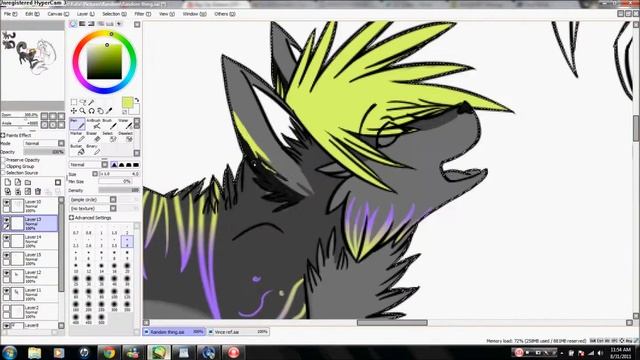Adjust the layer Opacity slider
Image resolution: width=640 pixels, height=360 pixels.
[44, 152]
